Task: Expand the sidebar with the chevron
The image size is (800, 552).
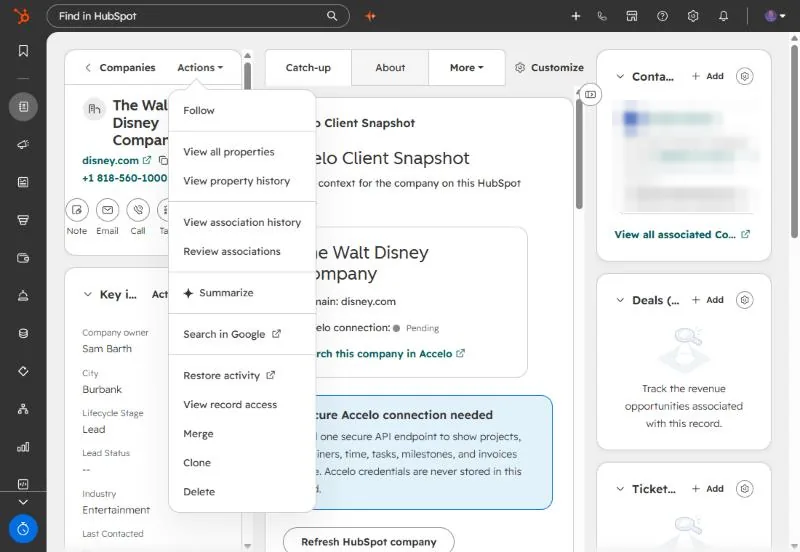Action: pos(23,502)
